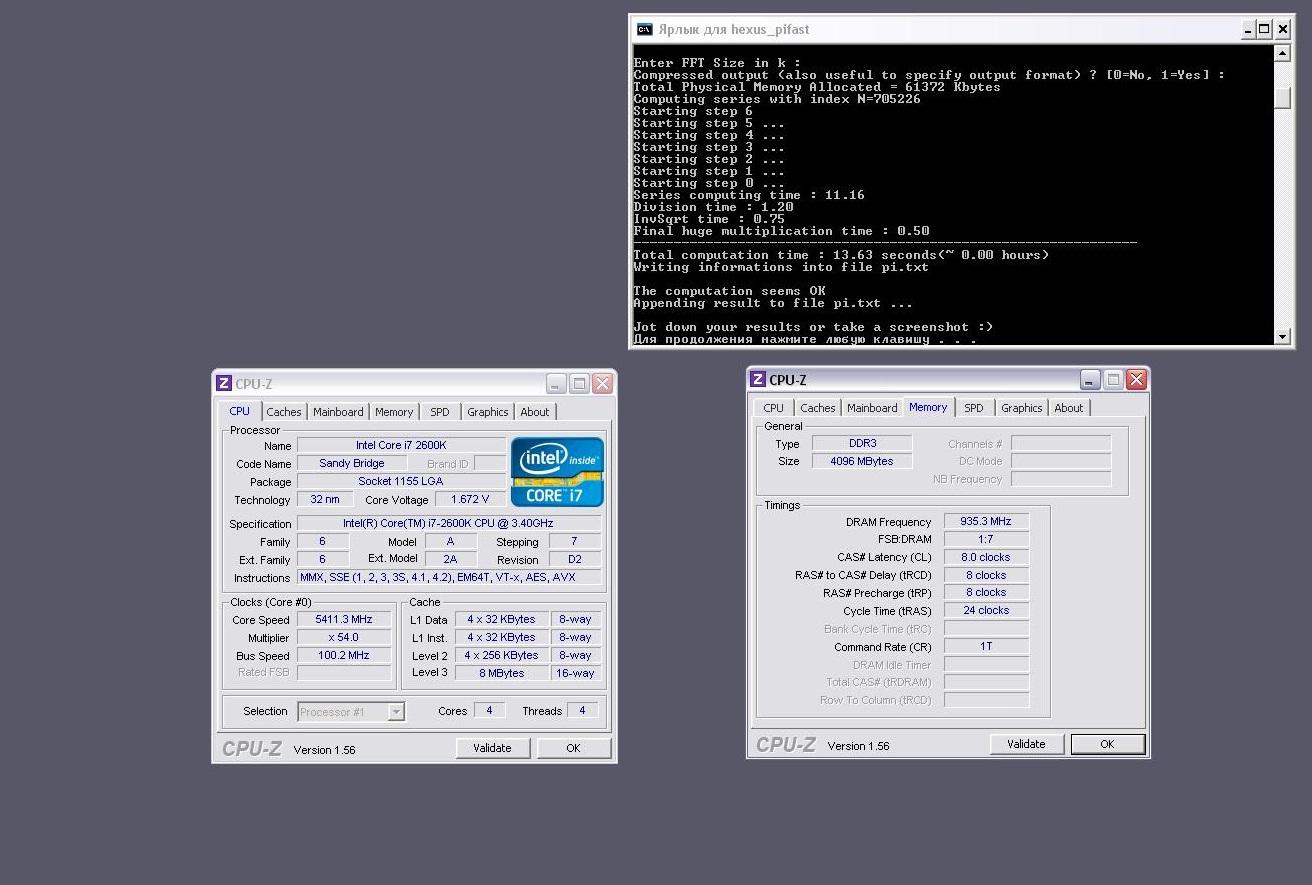Click the Code Name value 'Sandy Bridge'
The width and height of the screenshot is (1312, 885).
coord(352,464)
